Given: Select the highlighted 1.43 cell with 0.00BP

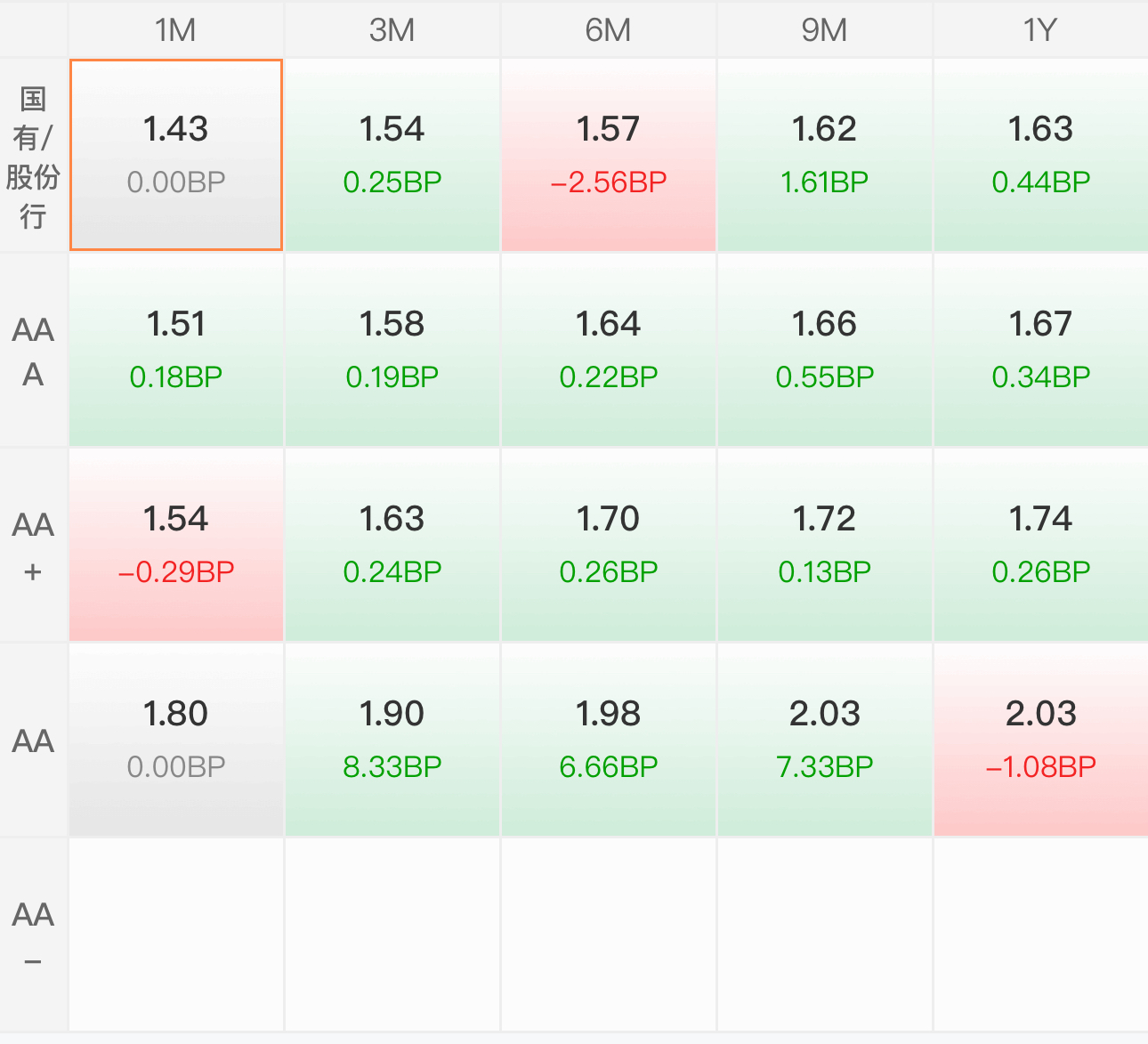Looking at the screenshot, I should 176,155.
